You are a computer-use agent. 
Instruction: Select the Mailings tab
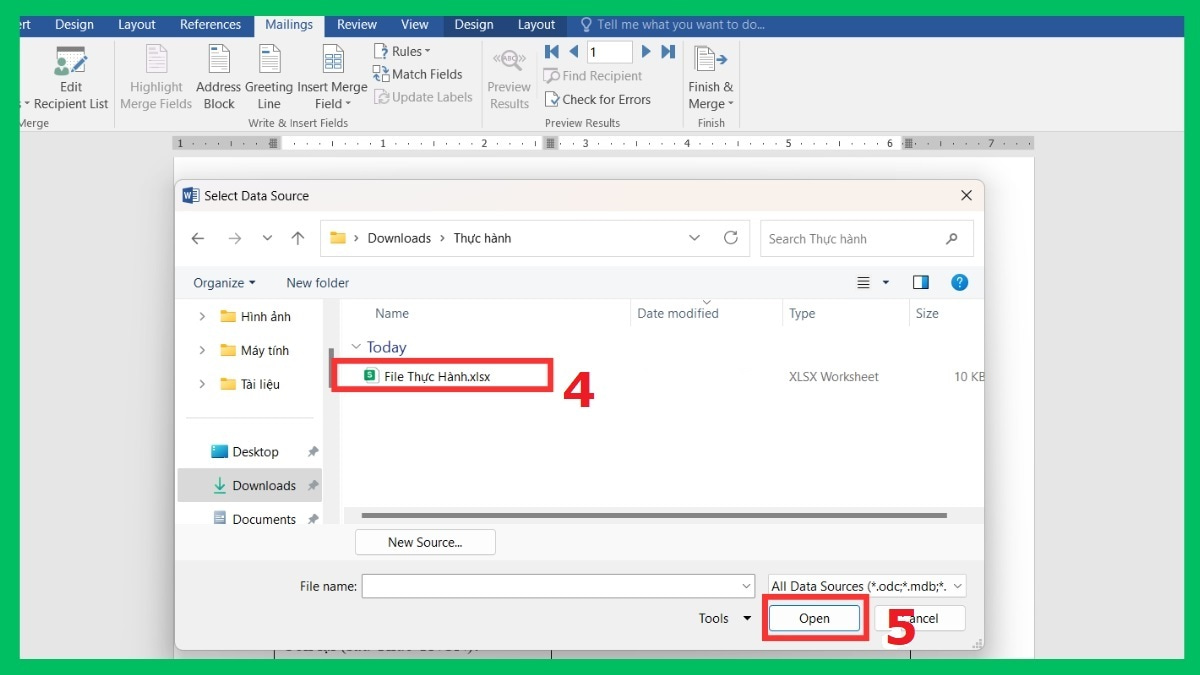tap(289, 24)
